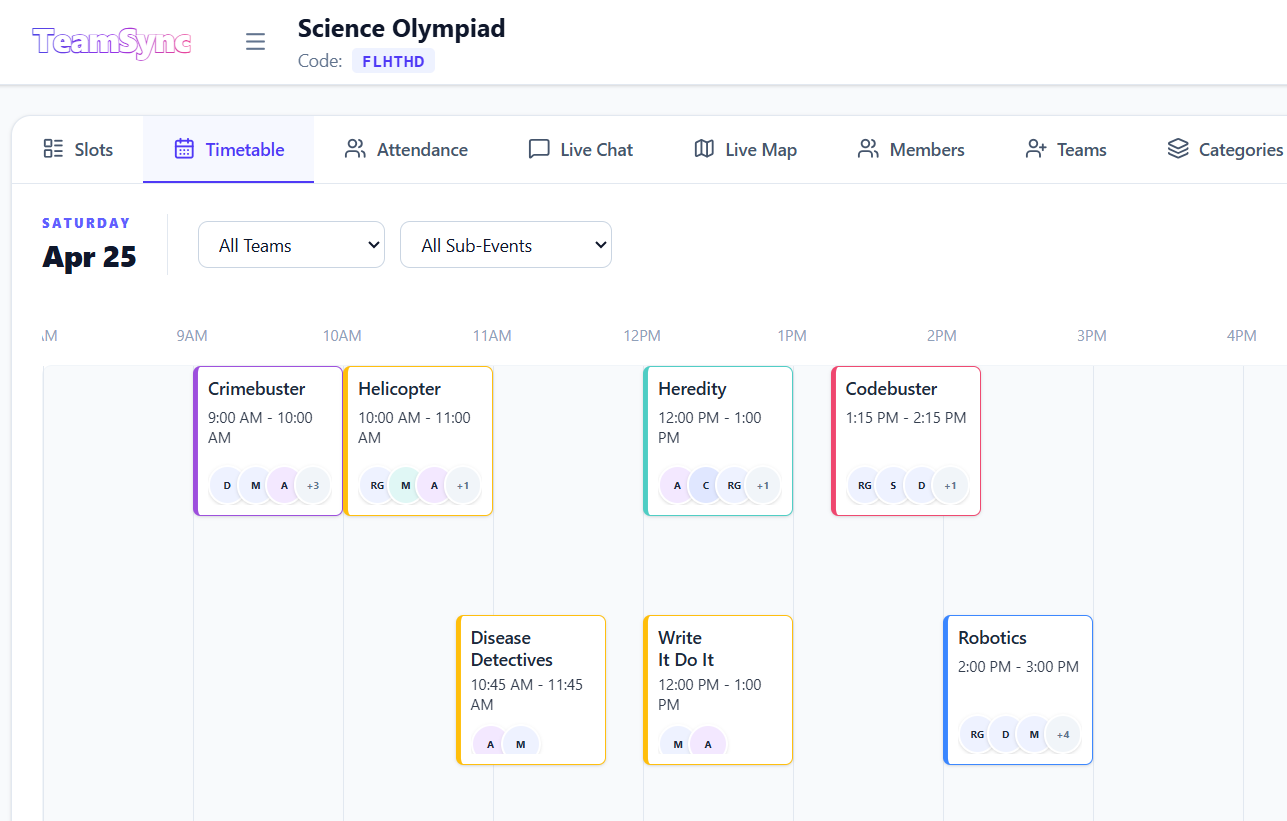The height and width of the screenshot is (821, 1287).
Task: Open the All Teams dropdown
Action: click(x=291, y=245)
